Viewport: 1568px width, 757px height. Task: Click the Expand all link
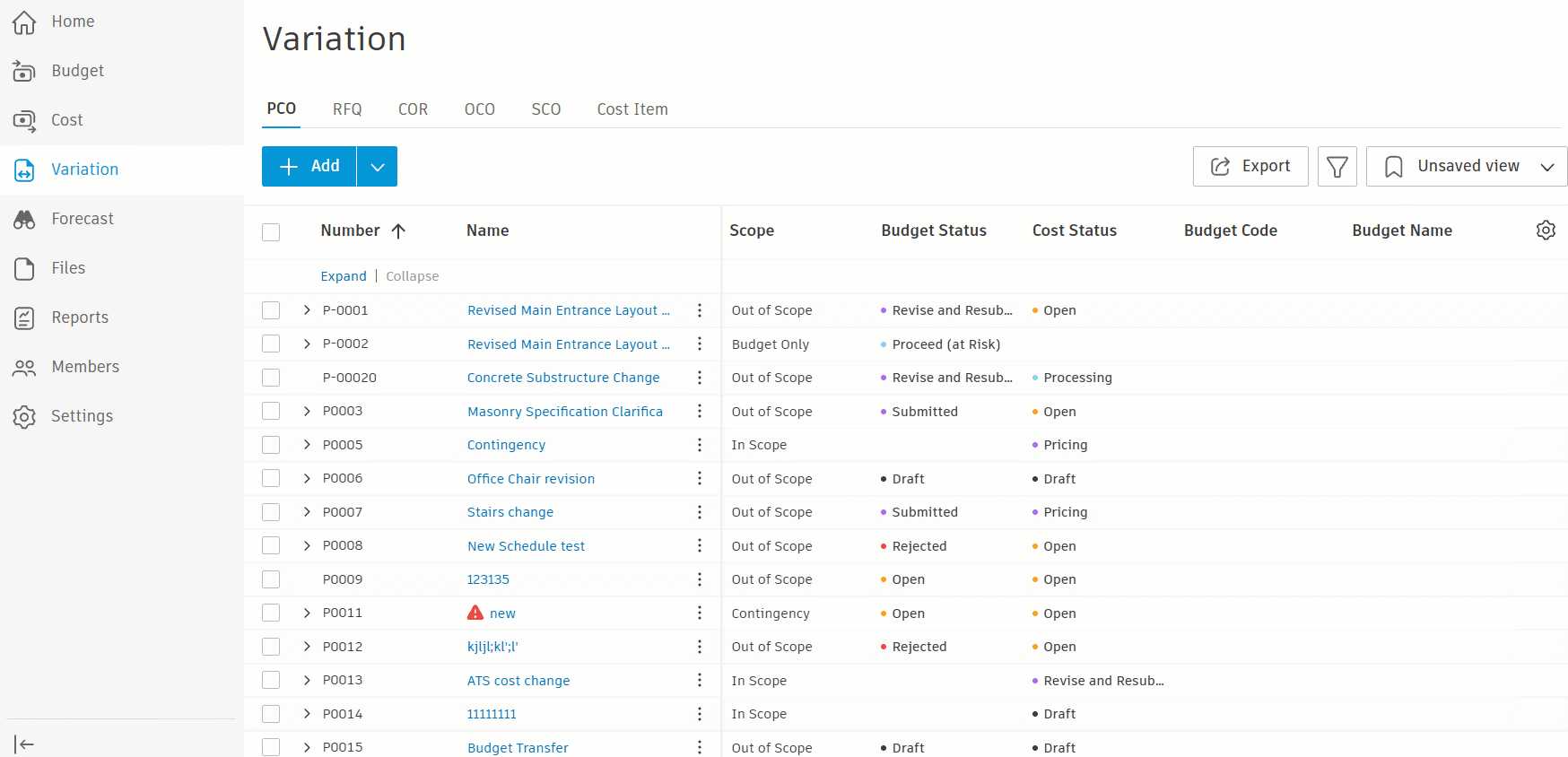tap(344, 276)
